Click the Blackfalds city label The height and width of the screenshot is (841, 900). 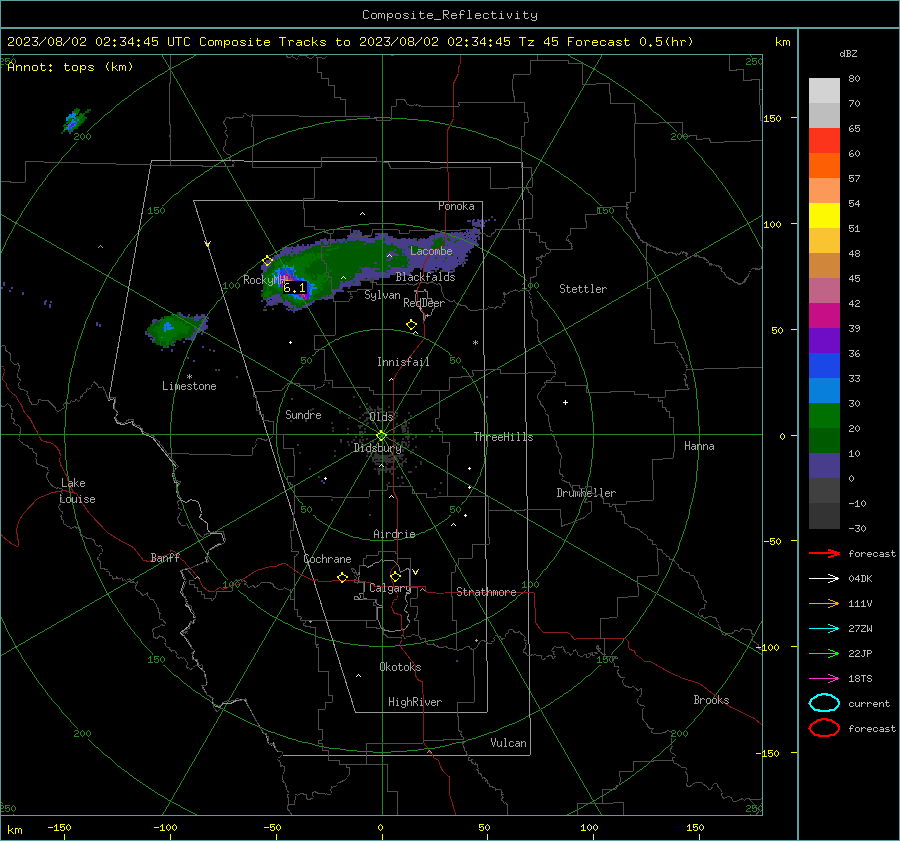coord(425,277)
